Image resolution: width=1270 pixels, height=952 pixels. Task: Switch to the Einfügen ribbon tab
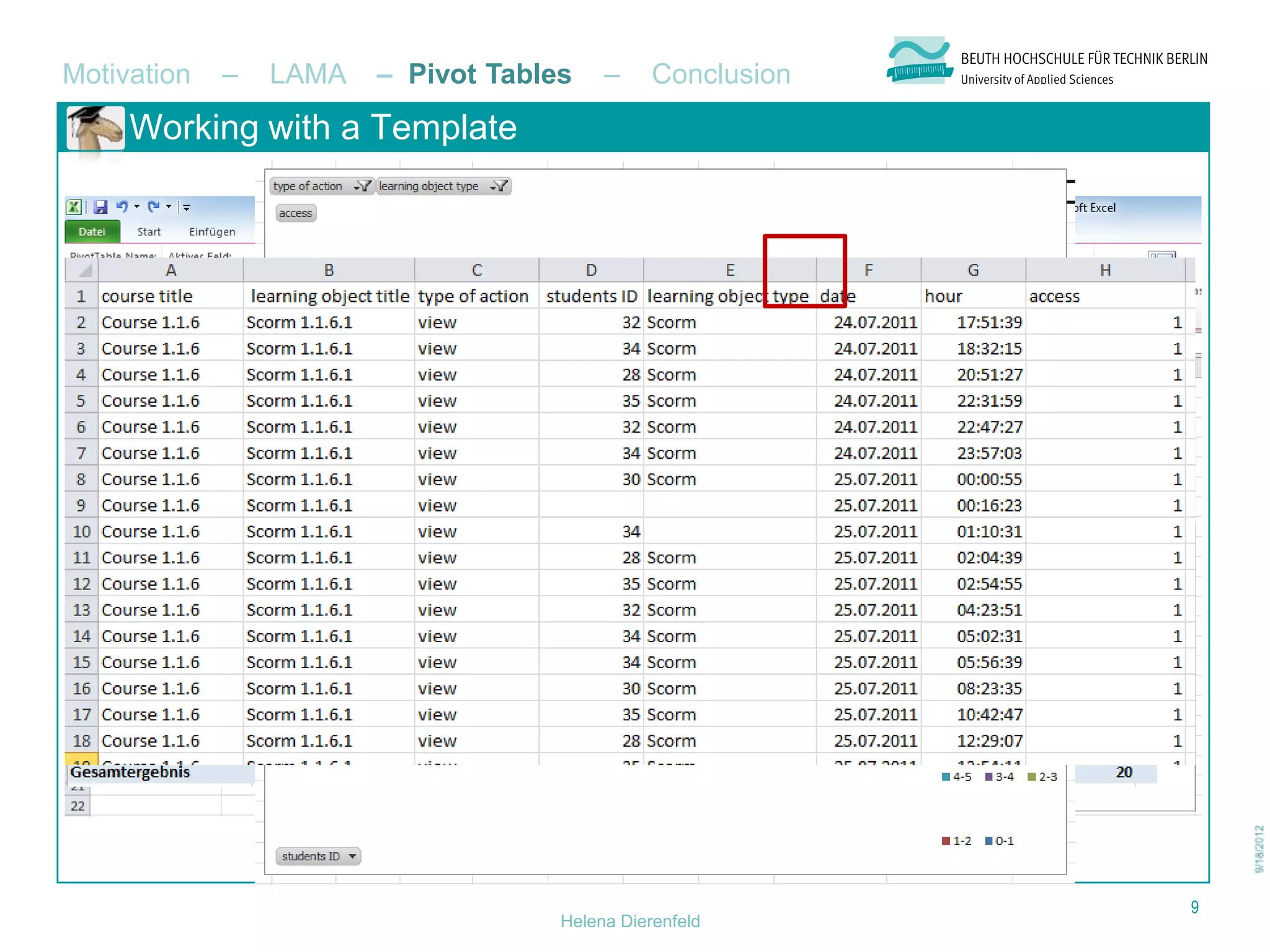pyautogui.click(x=212, y=232)
